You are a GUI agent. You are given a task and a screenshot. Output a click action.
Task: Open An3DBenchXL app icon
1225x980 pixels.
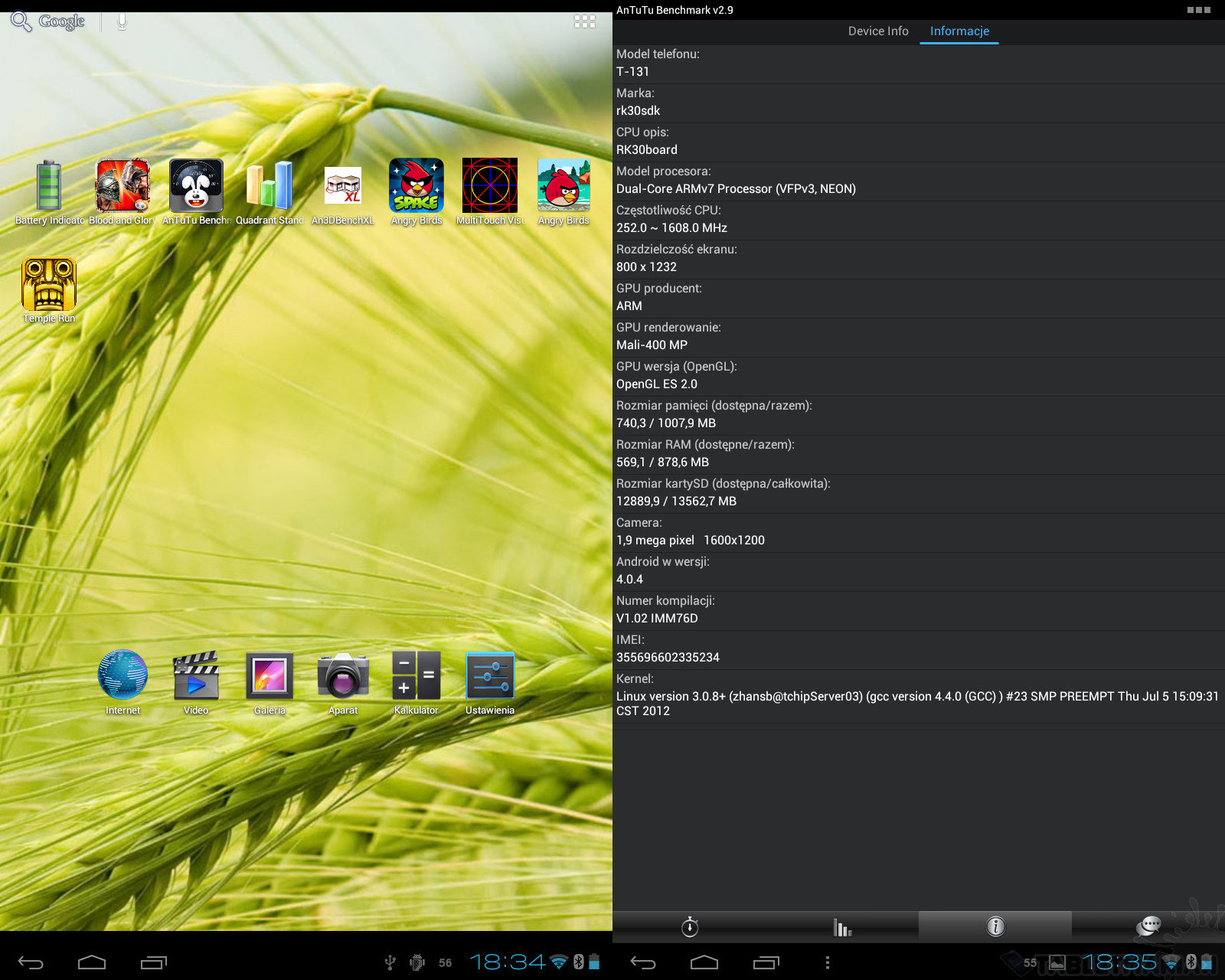[x=342, y=186]
